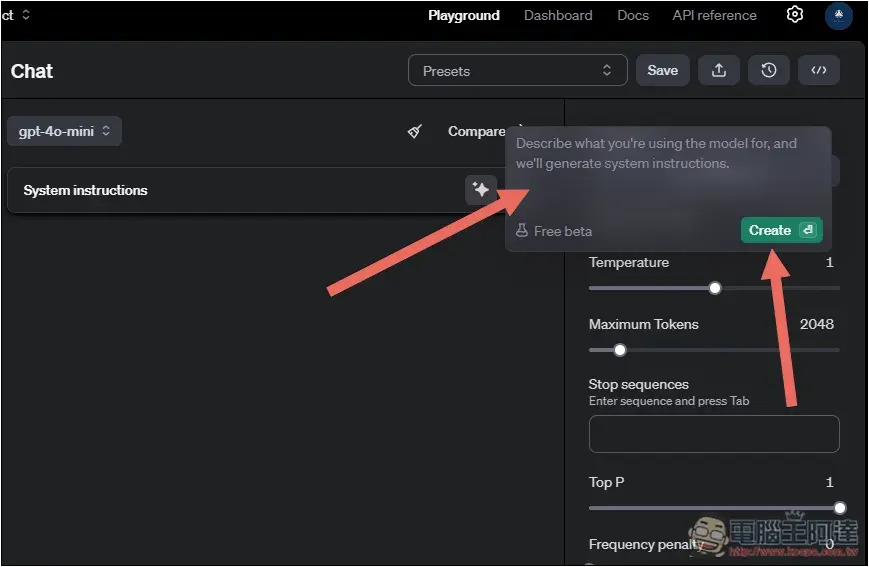869x567 pixels.
Task: Click the Stop sequences input box
Action: 714,434
